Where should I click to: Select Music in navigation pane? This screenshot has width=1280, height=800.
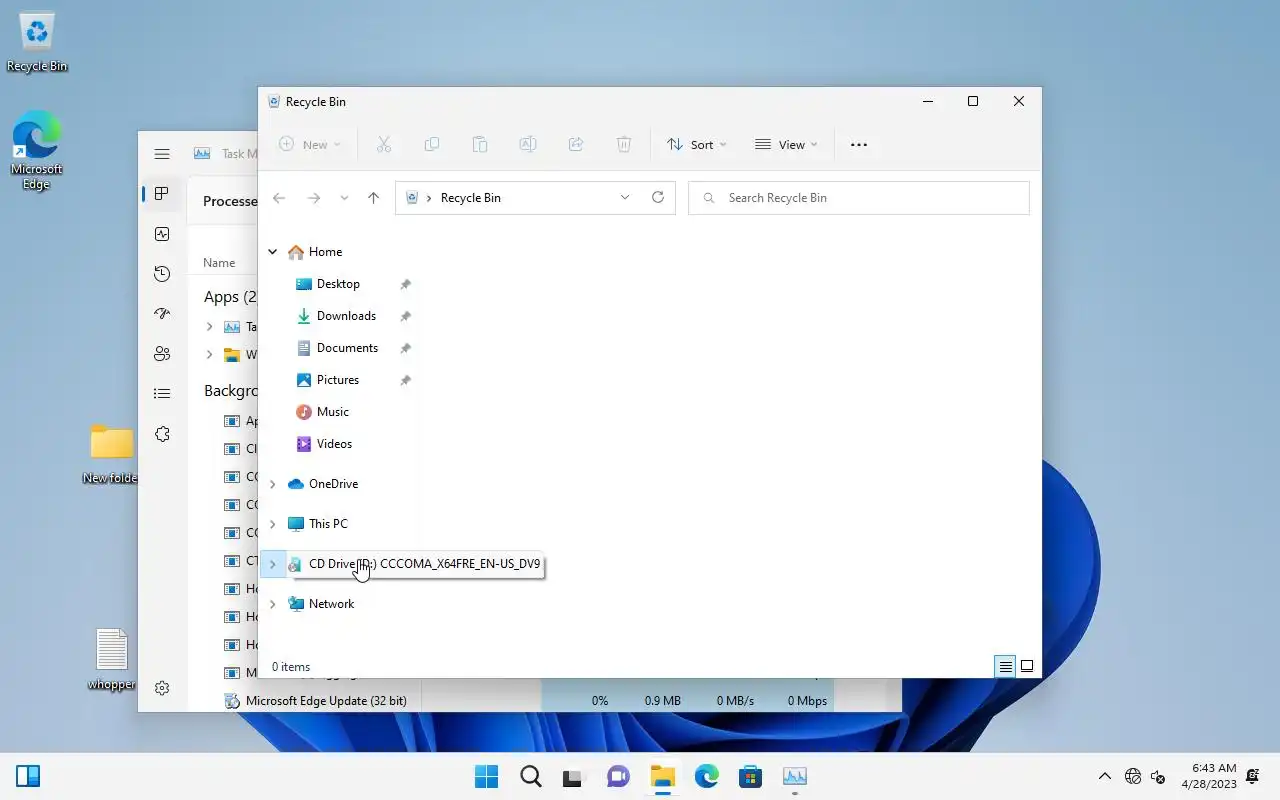[x=333, y=412]
